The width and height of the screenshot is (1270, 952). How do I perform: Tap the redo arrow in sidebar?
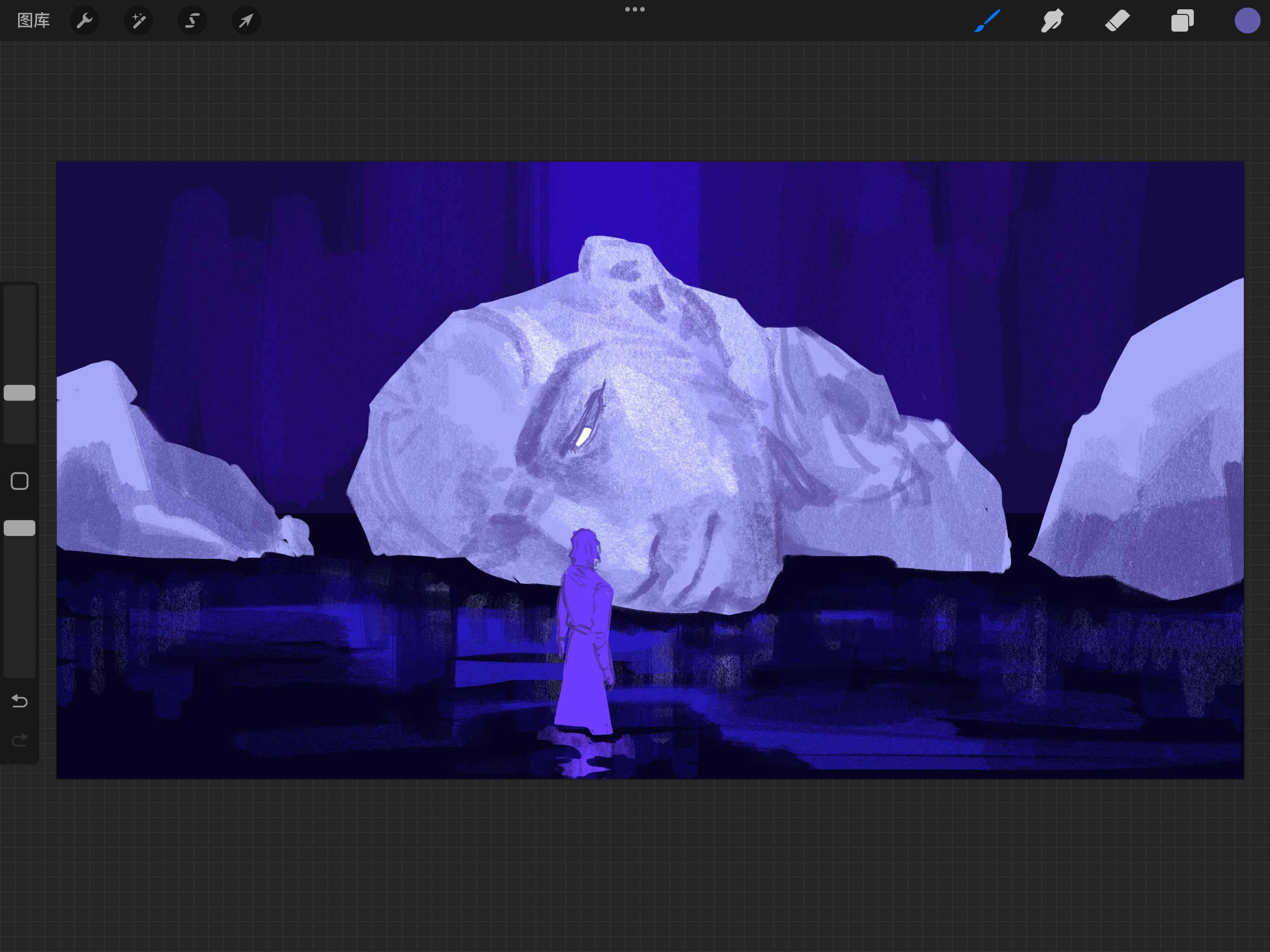pyautogui.click(x=20, y=740)
